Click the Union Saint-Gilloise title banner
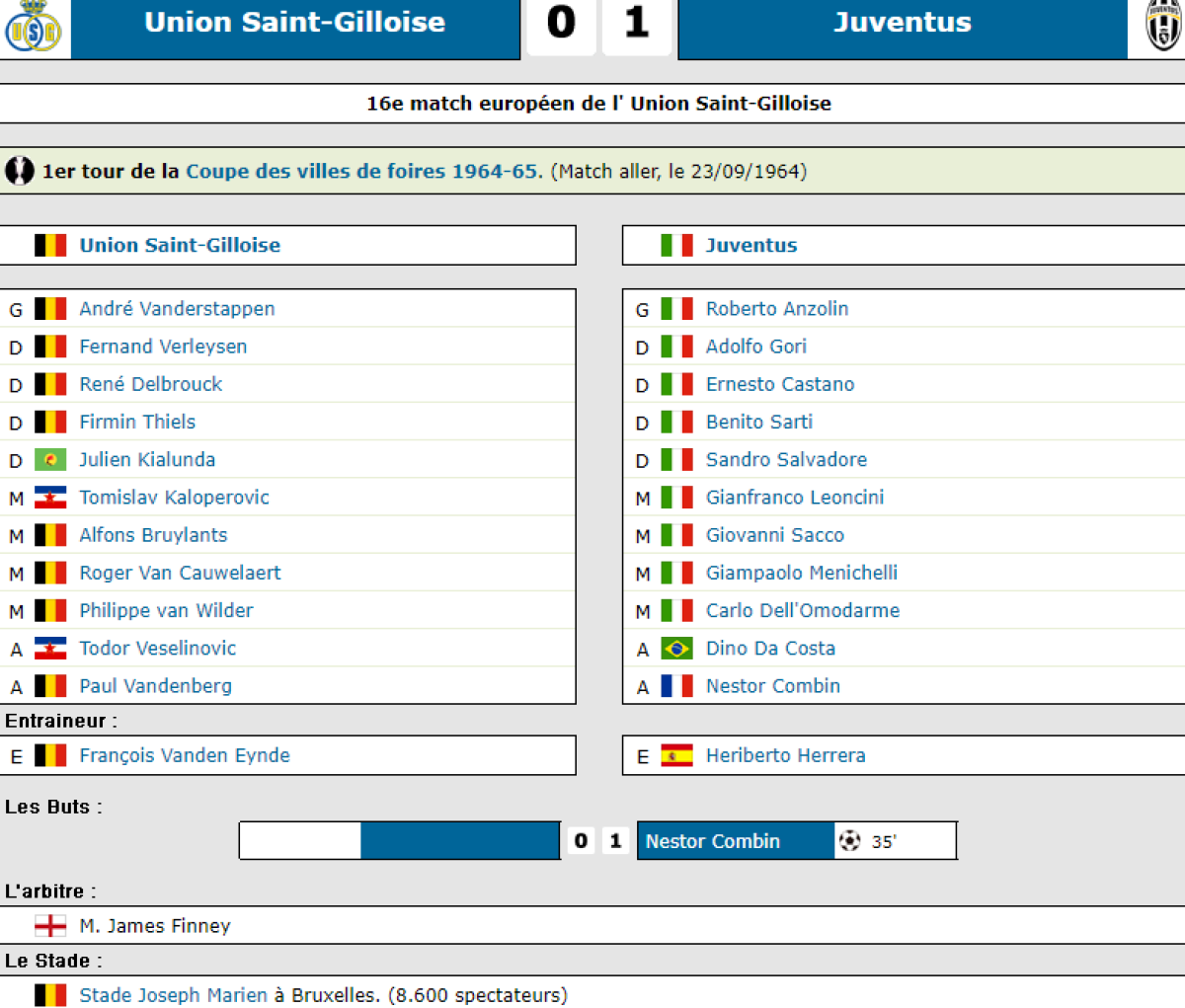 click(x=294, y=23)
